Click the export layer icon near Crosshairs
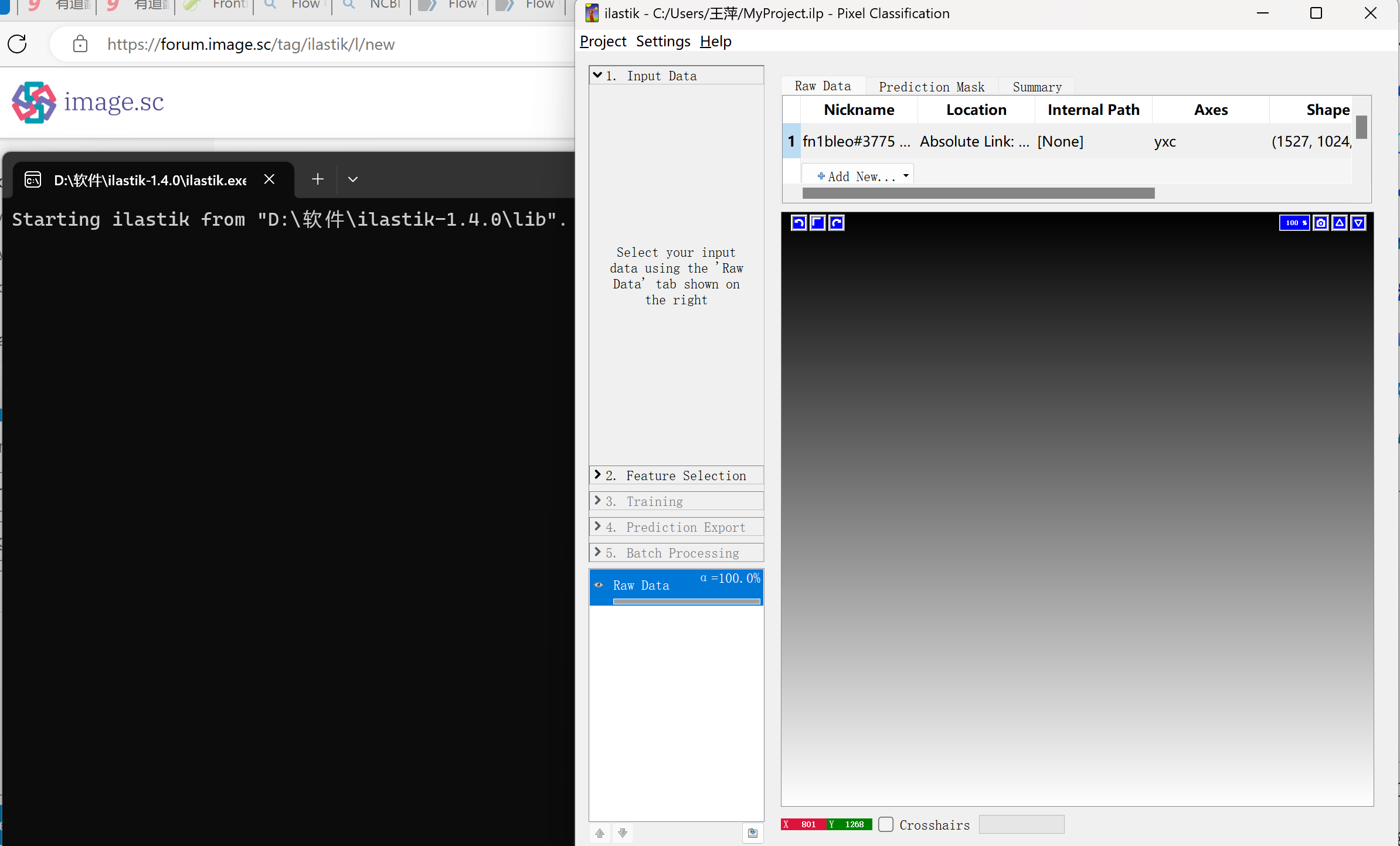 point(753,833)
